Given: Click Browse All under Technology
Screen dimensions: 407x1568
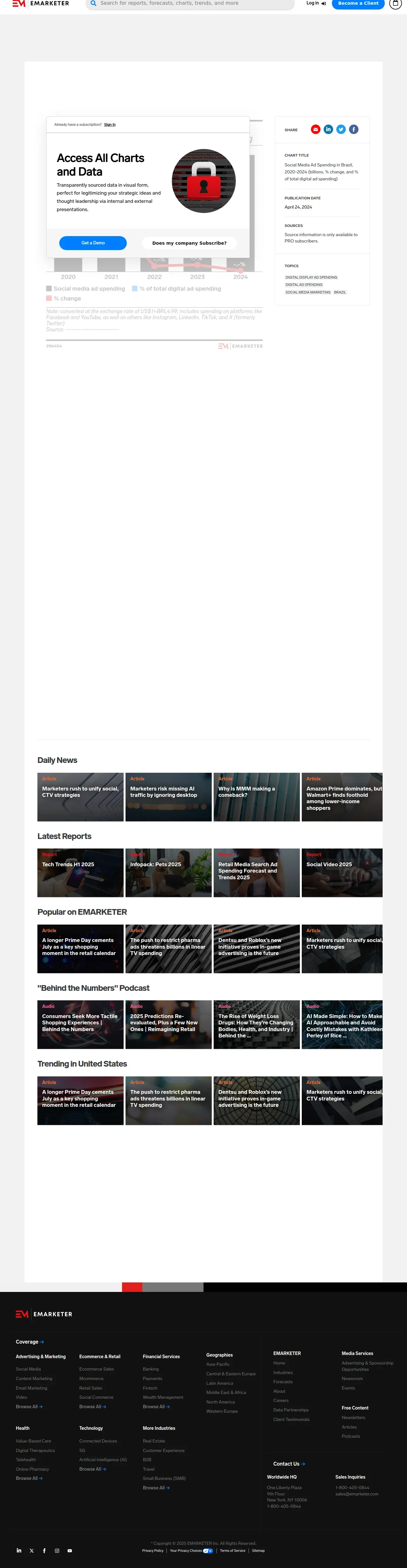Looking at the screenshot, I should click(x=93, y=1469).
